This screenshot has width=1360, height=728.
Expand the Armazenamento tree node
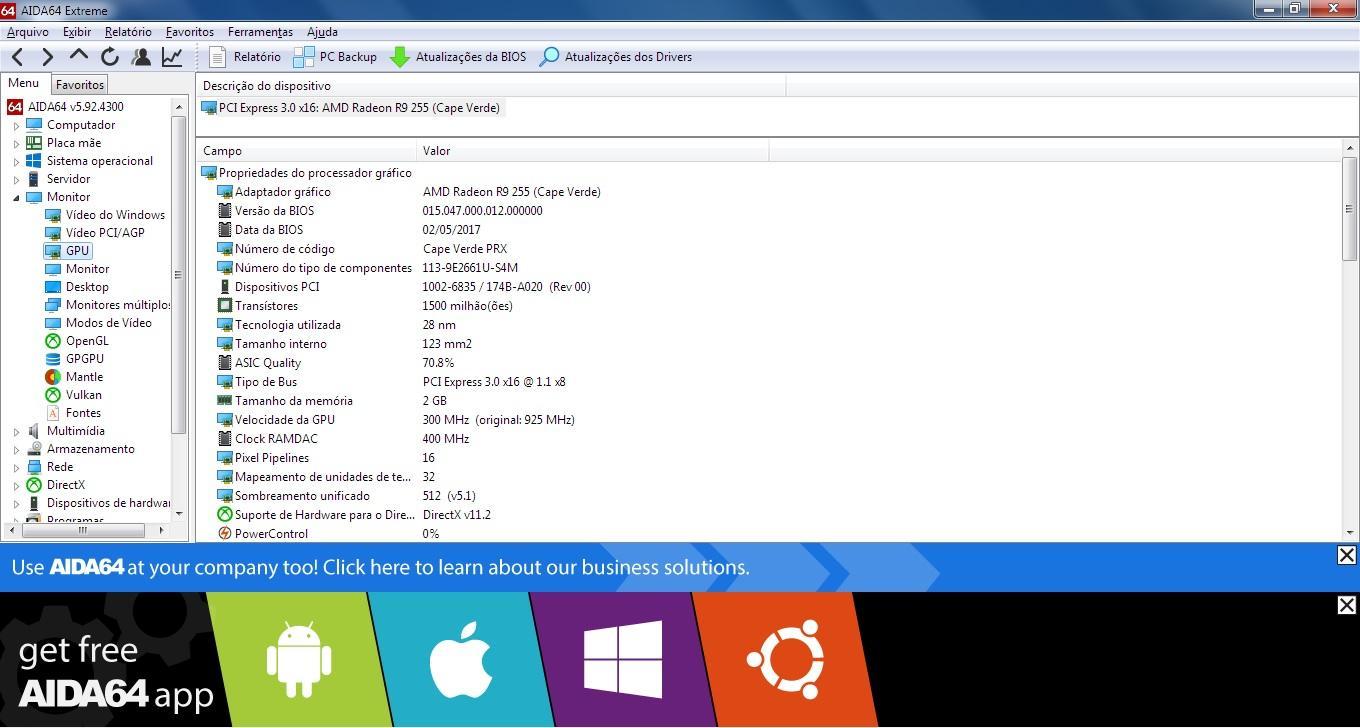16,450
